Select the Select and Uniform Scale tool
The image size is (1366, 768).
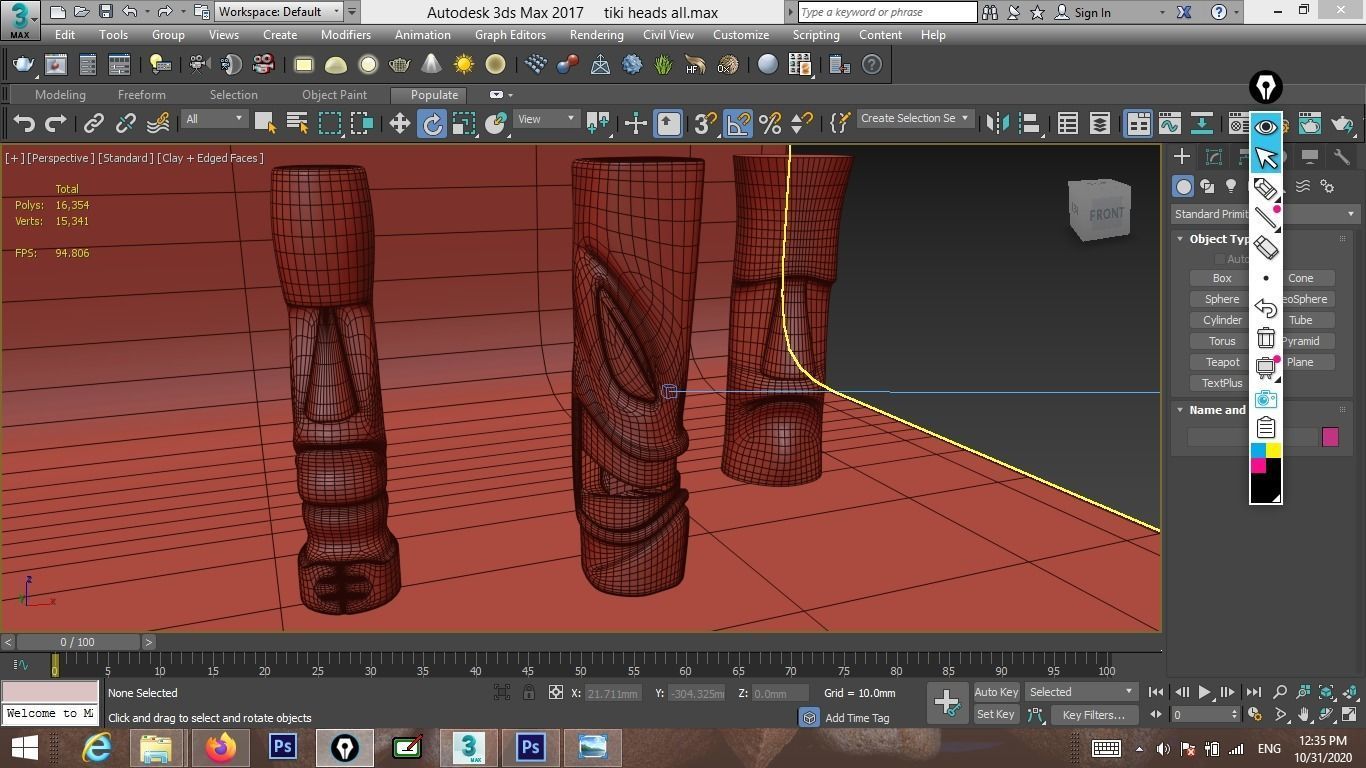(x=464, y=123)
